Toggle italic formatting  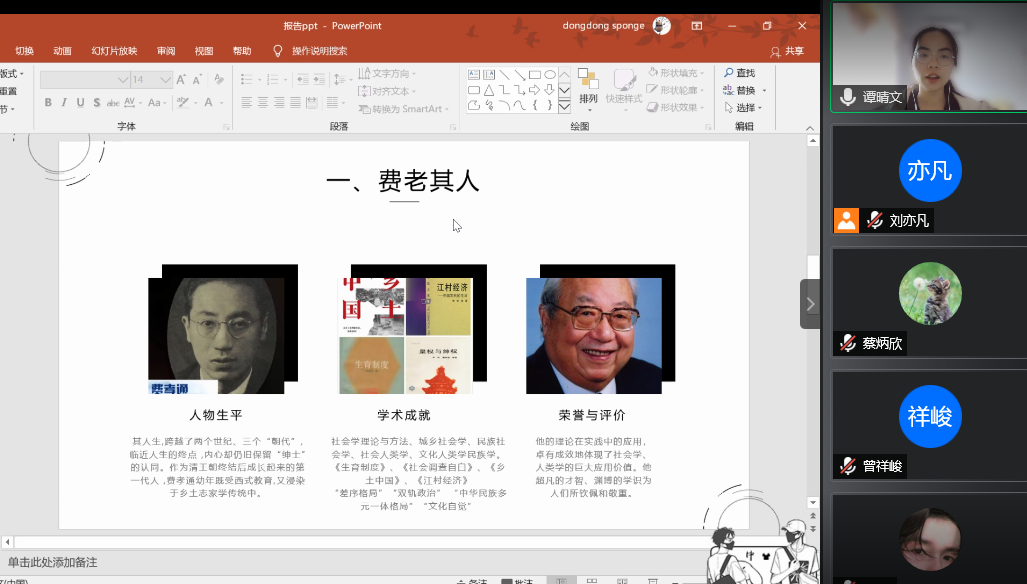coord(64,103)
